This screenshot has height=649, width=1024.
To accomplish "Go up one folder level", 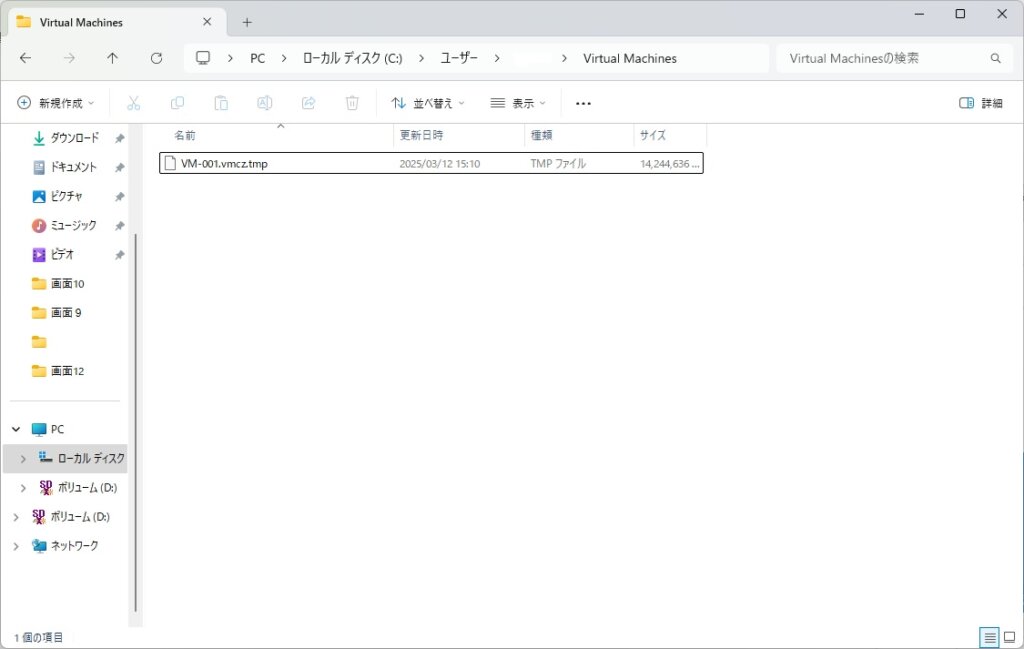I will [112, 58].
